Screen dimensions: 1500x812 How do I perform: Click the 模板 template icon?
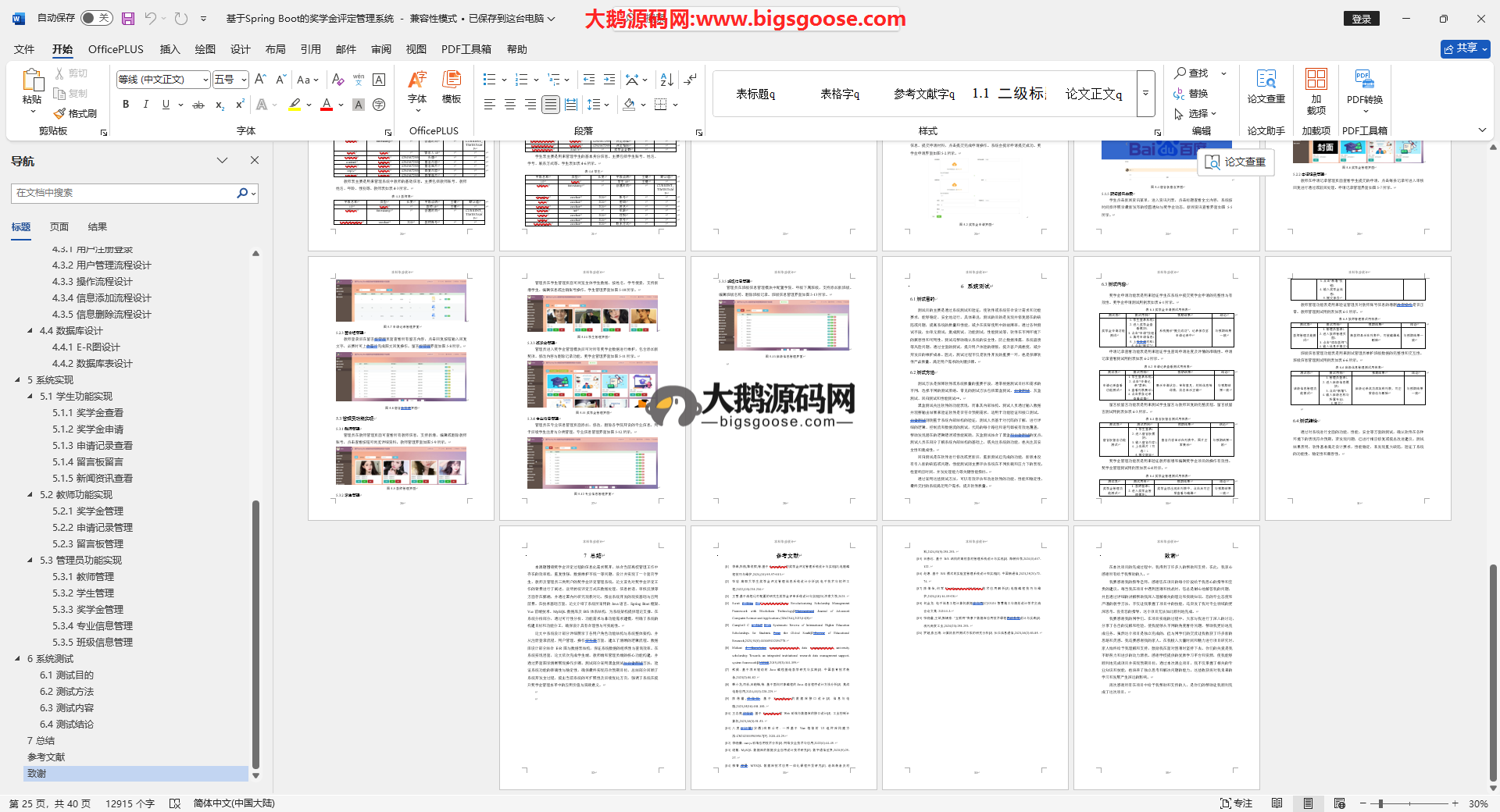[x=451, y=87]
